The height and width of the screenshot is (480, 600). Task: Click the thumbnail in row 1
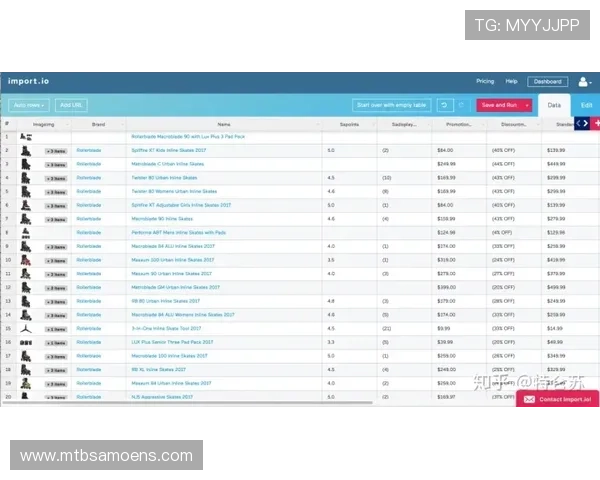pos(26,137)
